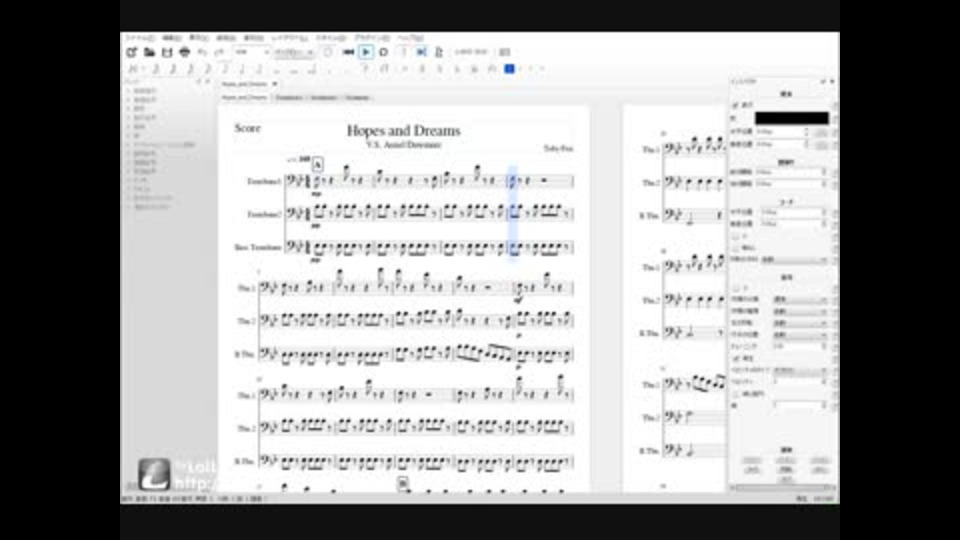
Task: Toggle note Small checkbox in Inspector
Action: pos(735,288)
